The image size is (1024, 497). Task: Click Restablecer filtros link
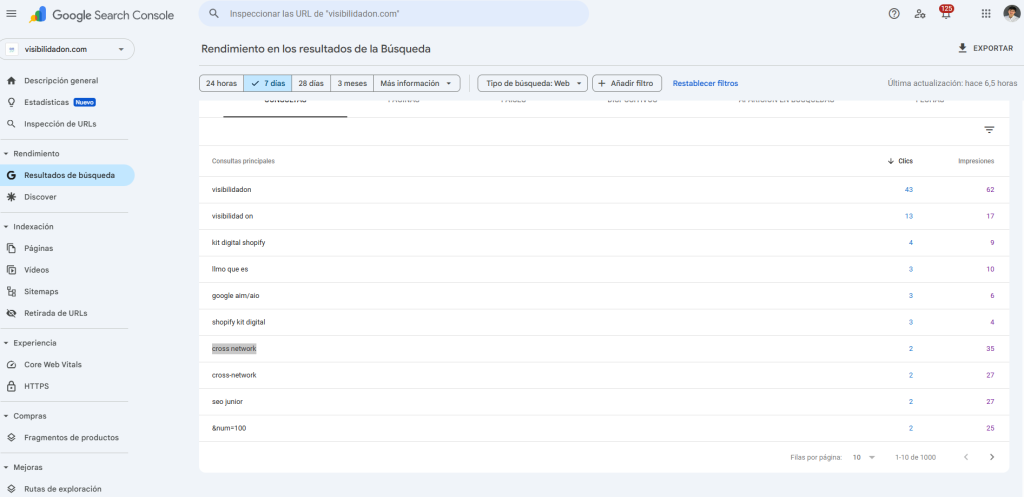(705, 83)
